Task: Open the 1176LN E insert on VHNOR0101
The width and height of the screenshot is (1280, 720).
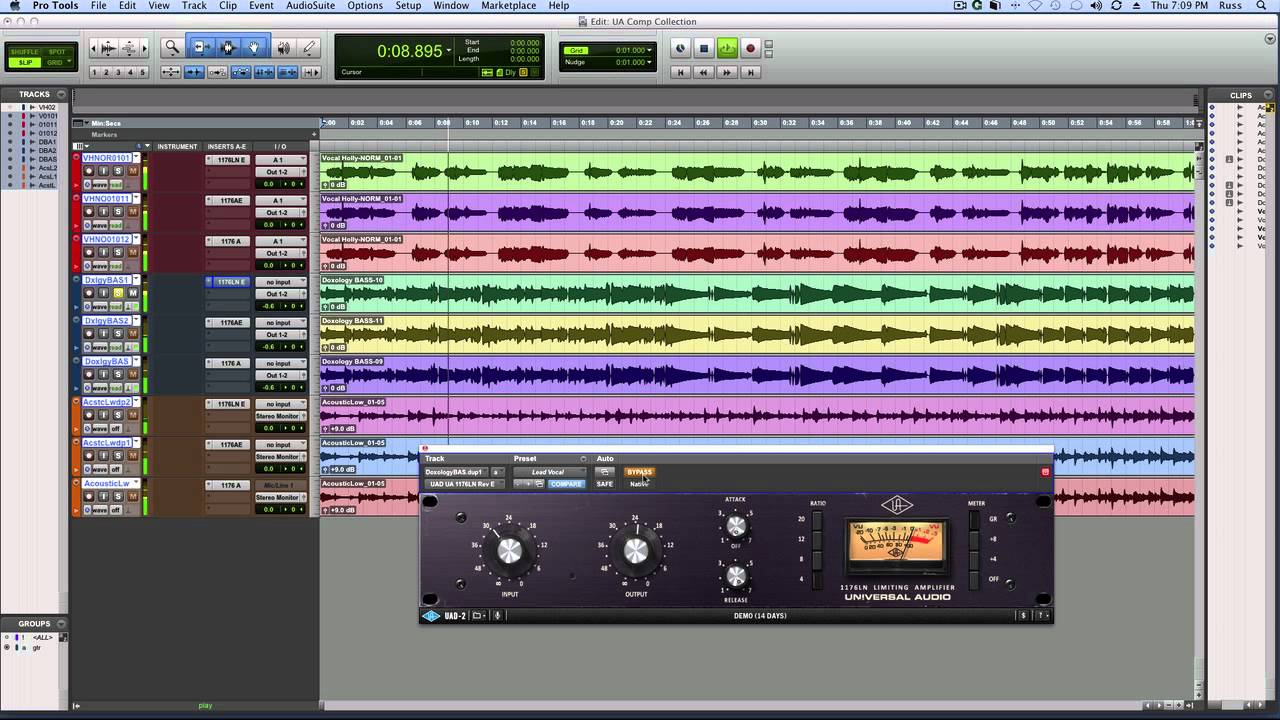Action: 230,160
